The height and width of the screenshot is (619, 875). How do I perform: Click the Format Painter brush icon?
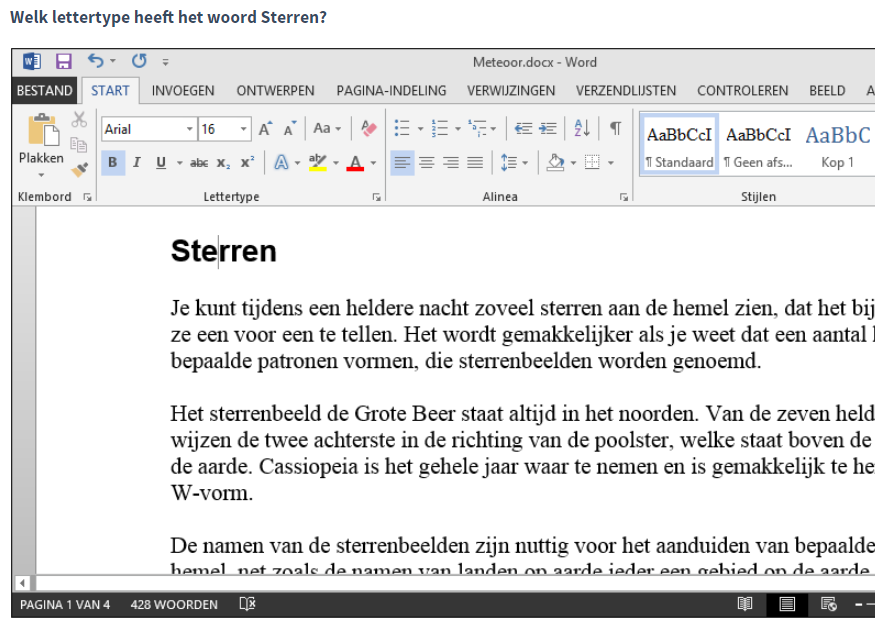pyautogui.click(x=80, y=169)
